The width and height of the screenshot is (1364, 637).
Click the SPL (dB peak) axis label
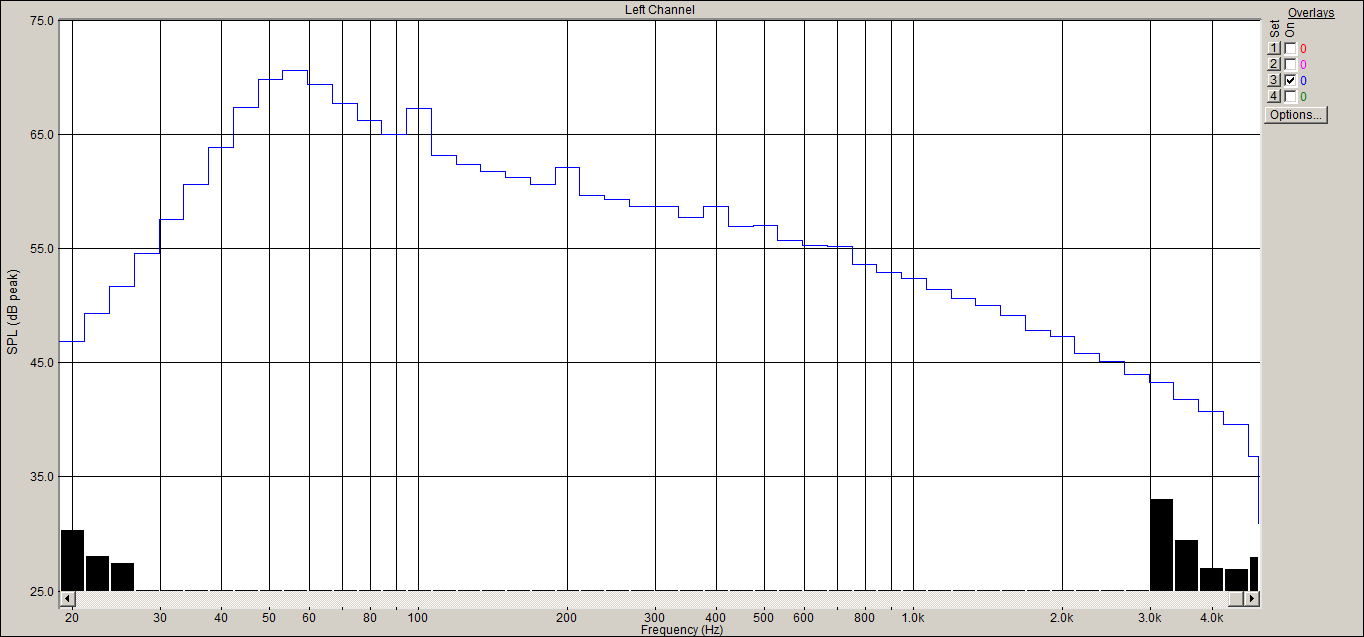[x=13, y=311]
